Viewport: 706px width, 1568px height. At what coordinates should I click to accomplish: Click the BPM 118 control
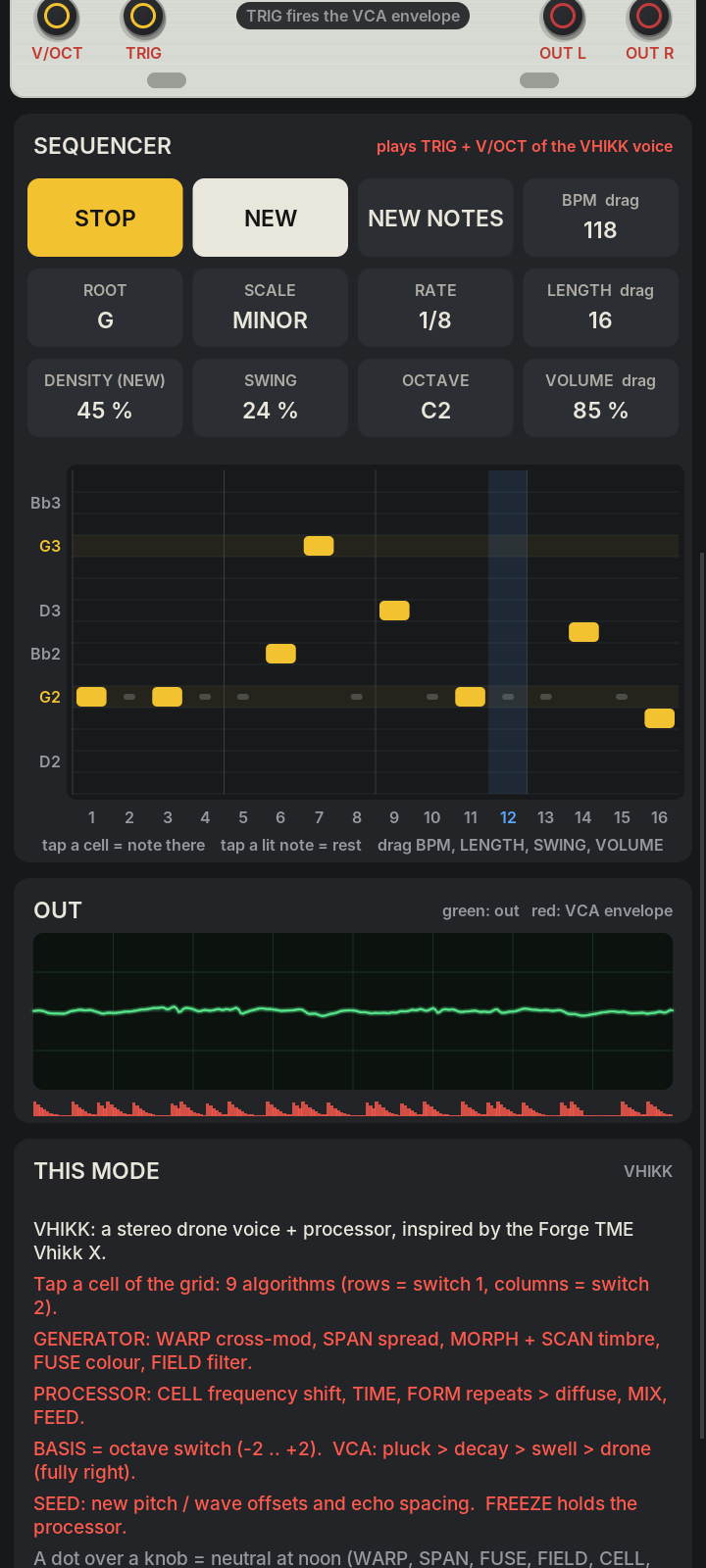tap(601, 218)
